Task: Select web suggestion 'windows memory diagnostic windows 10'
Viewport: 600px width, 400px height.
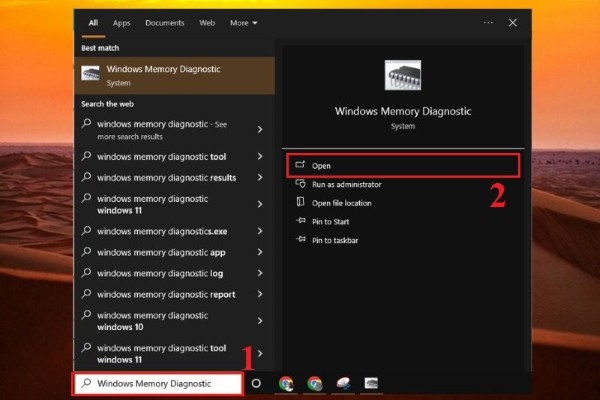Action: pyautogui.click(x=152, y=321)
